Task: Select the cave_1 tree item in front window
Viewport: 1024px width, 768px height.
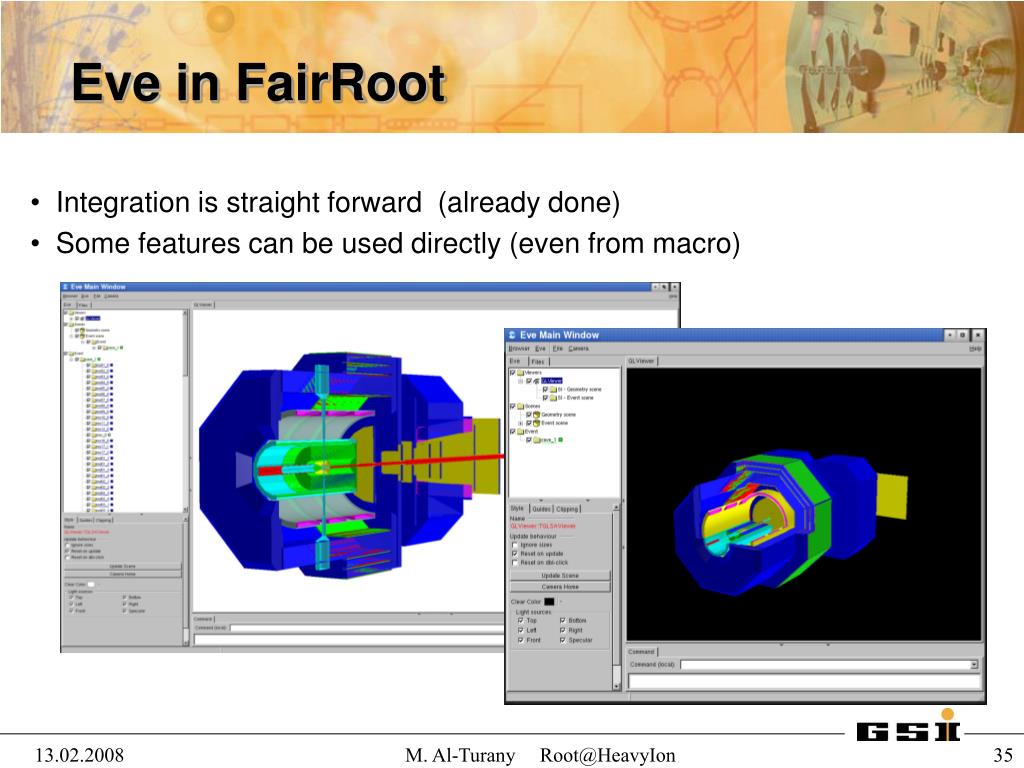Action: coord(548,440)
